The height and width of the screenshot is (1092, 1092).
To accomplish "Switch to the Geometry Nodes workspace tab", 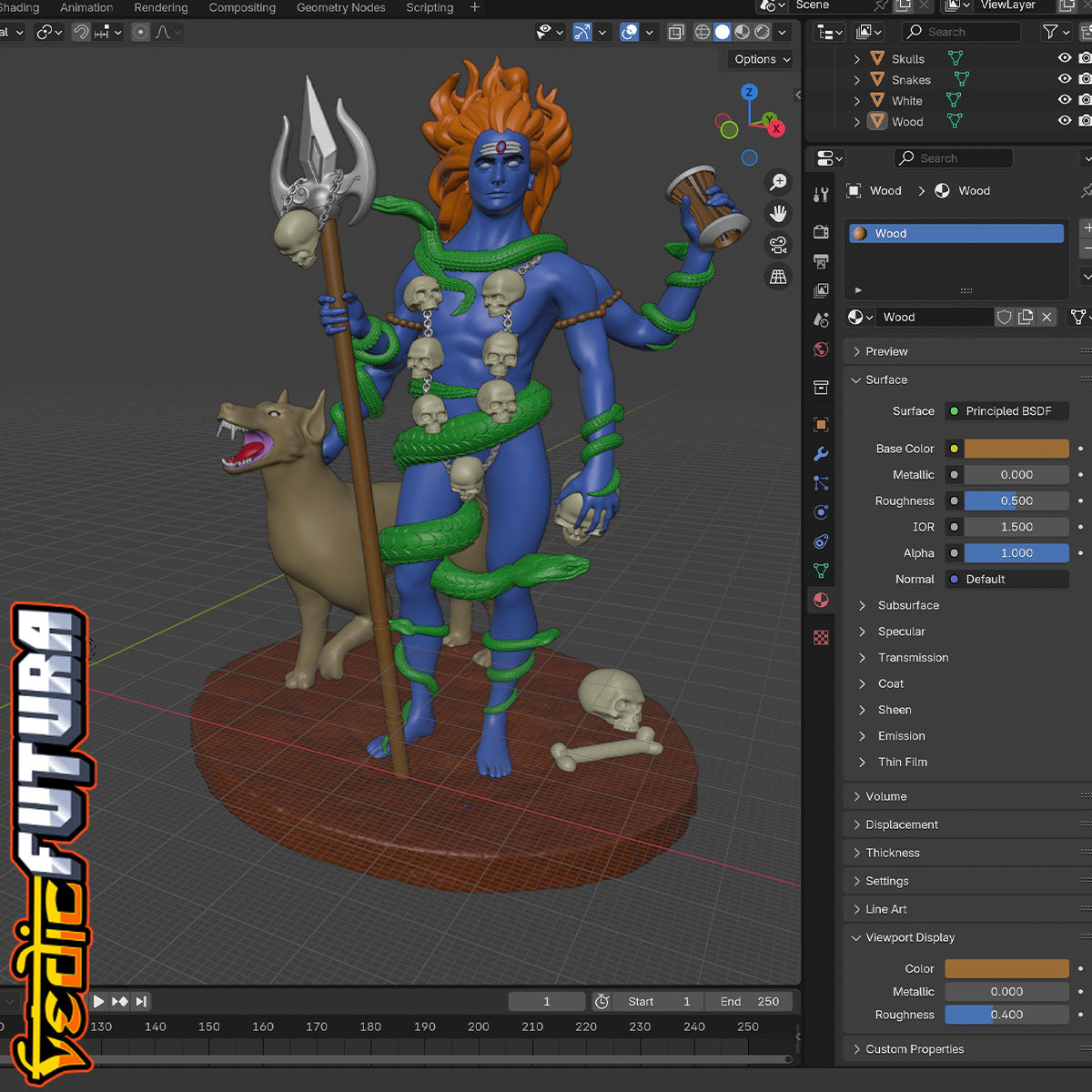I will 340,7.
